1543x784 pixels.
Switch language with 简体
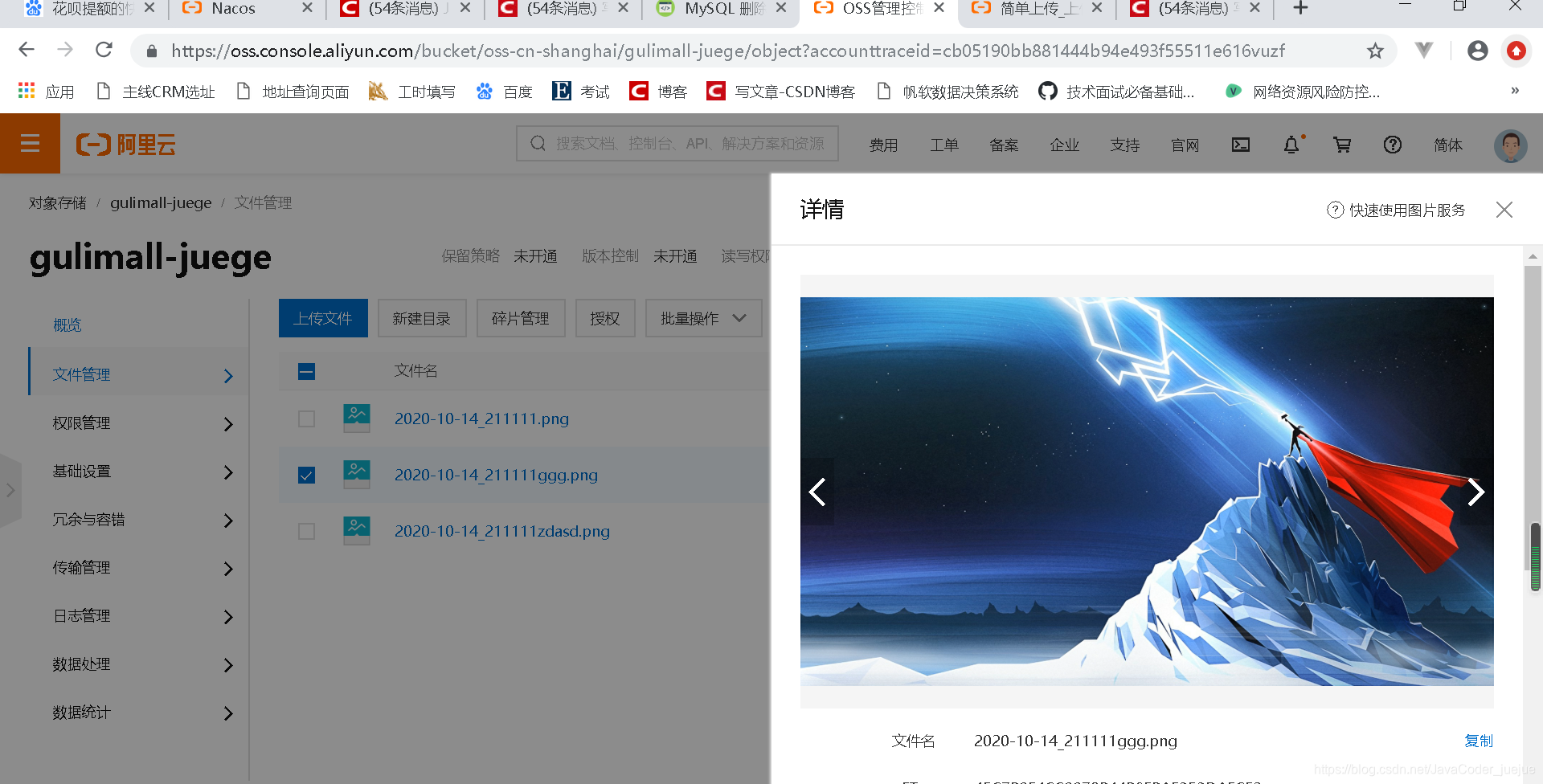point(1448,145)
